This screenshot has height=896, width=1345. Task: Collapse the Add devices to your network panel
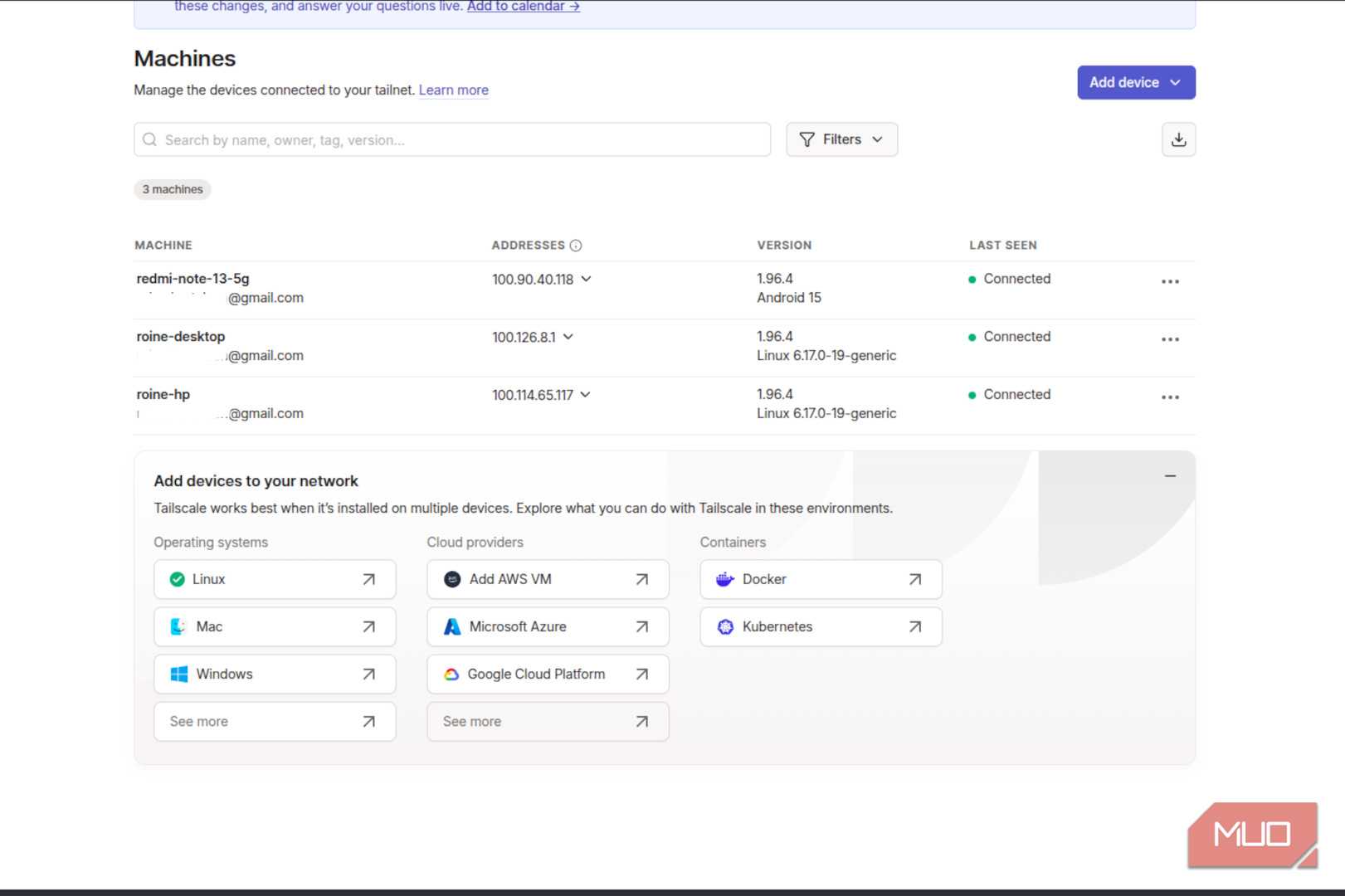[x=1170, y=476]
